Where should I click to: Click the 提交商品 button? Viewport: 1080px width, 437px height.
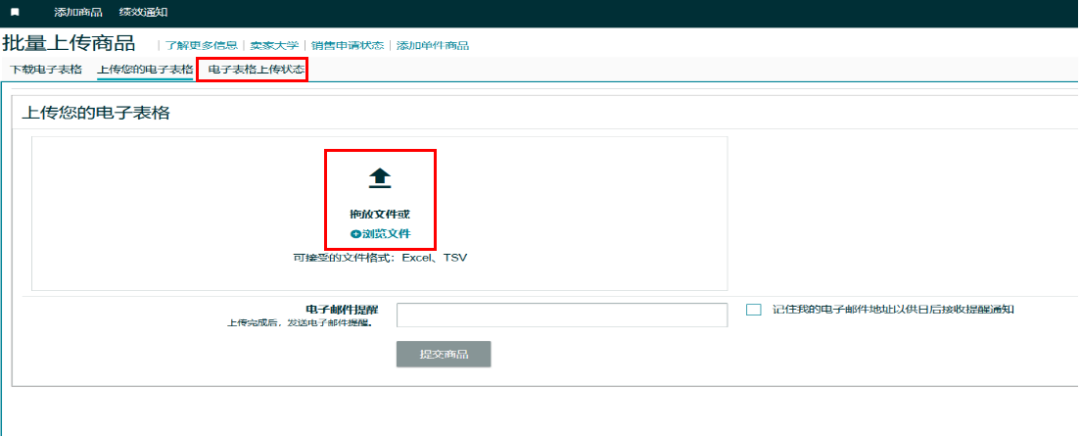click(444, 354)
